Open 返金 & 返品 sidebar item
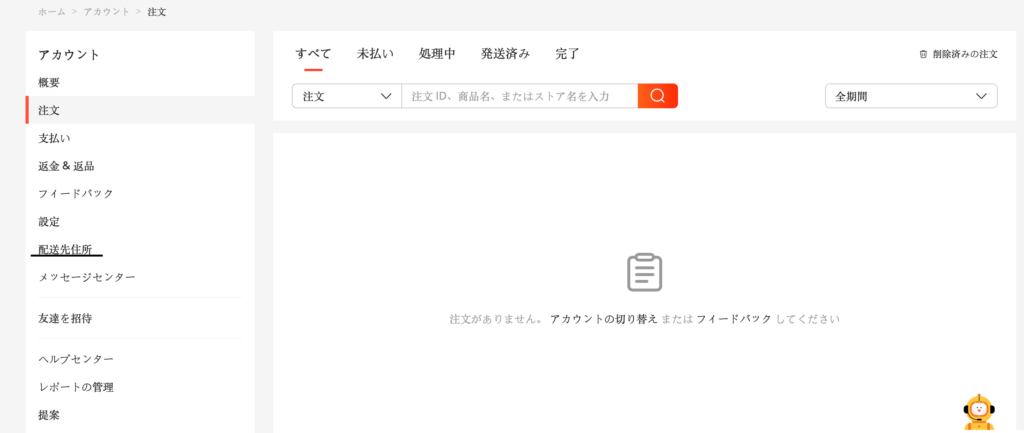This screenshot has width=1024, height=433. point(66,166)
